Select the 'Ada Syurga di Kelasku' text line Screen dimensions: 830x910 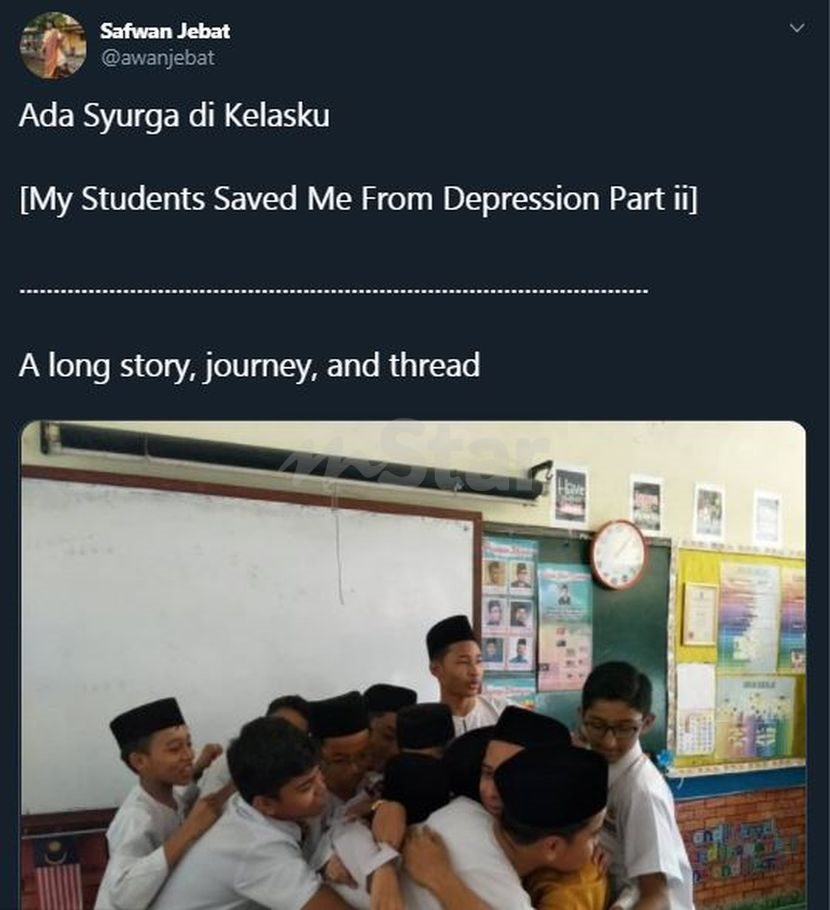[174, 115]
